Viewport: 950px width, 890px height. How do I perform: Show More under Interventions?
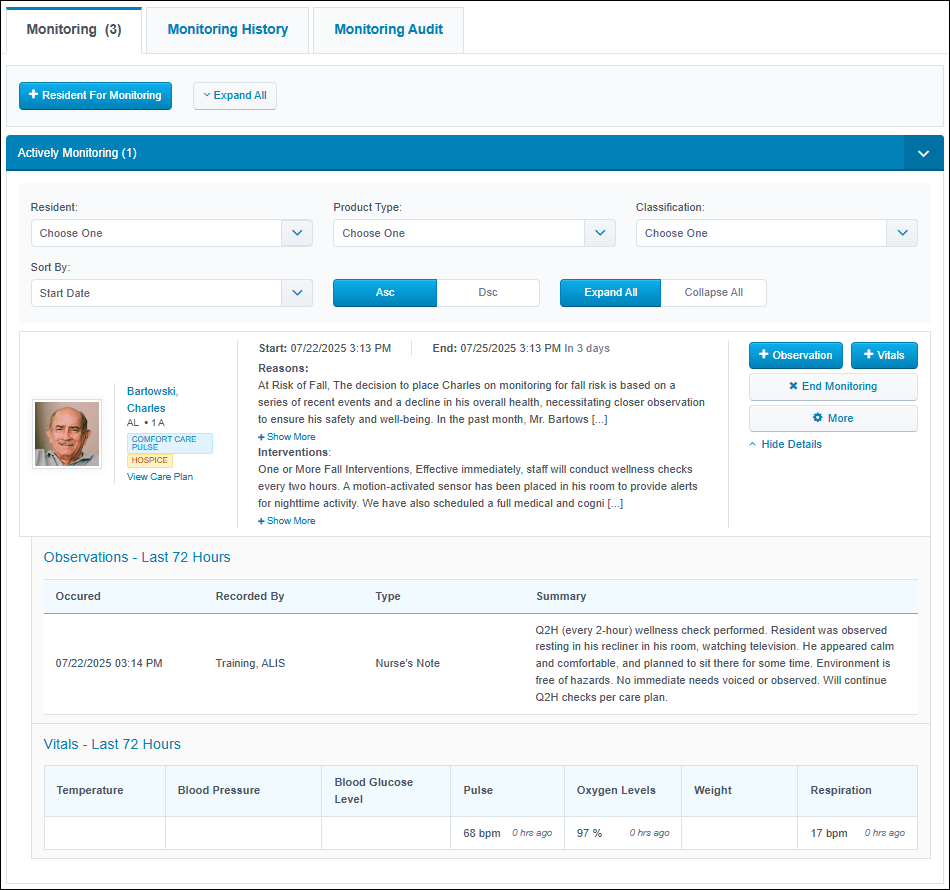(287, 521)
